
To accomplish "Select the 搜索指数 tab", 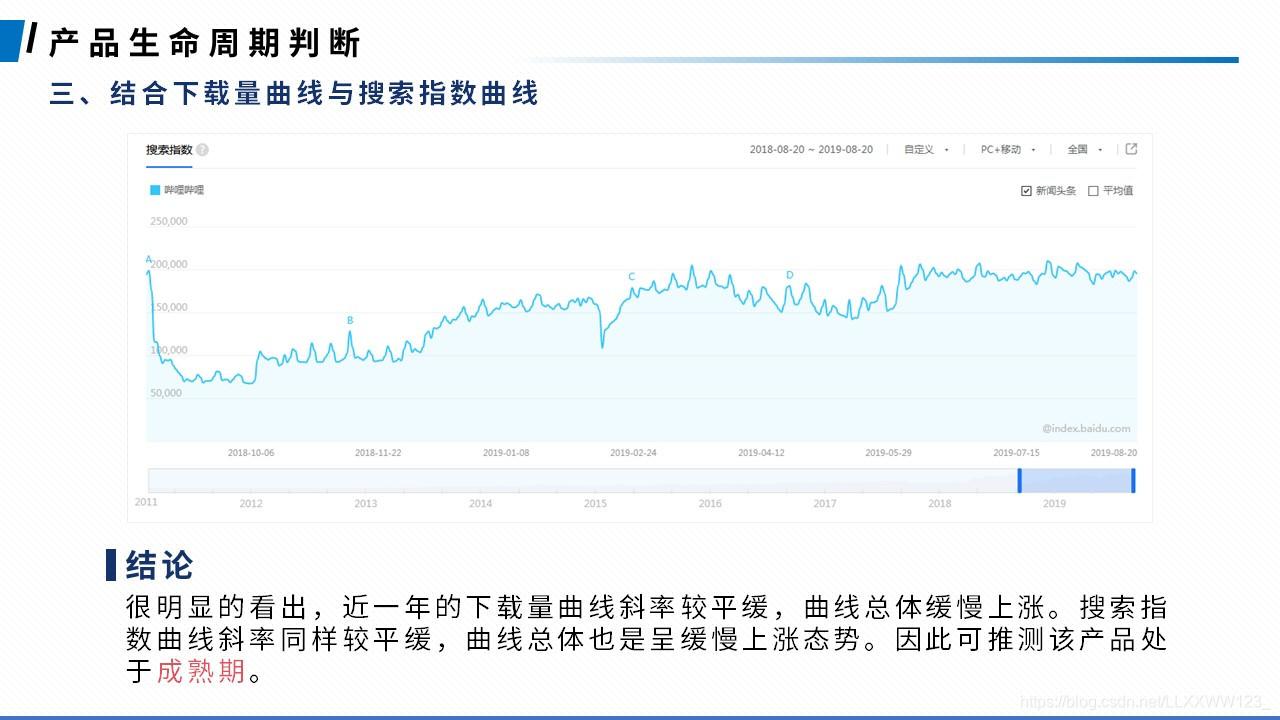I will pyautogui.click(x=169, y=150).
